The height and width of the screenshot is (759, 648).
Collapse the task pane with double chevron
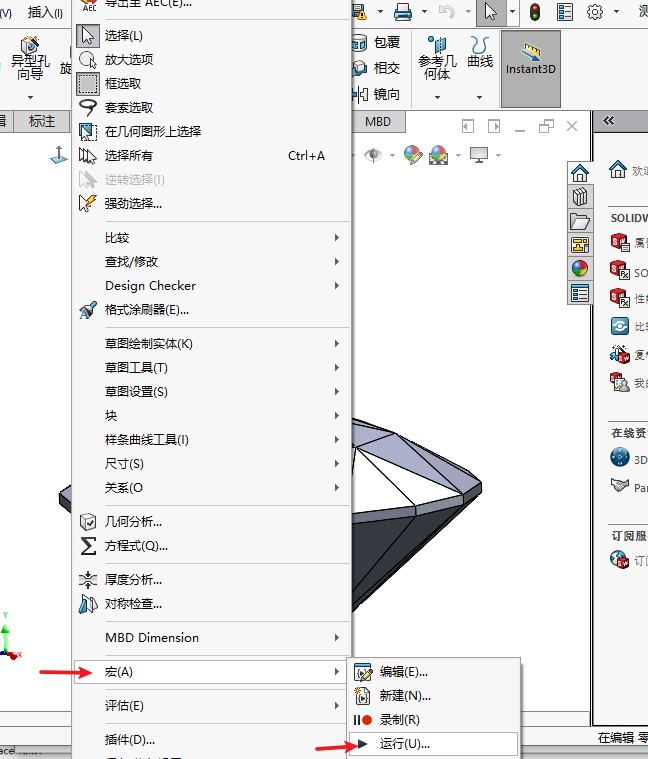(x=608, y=121)
